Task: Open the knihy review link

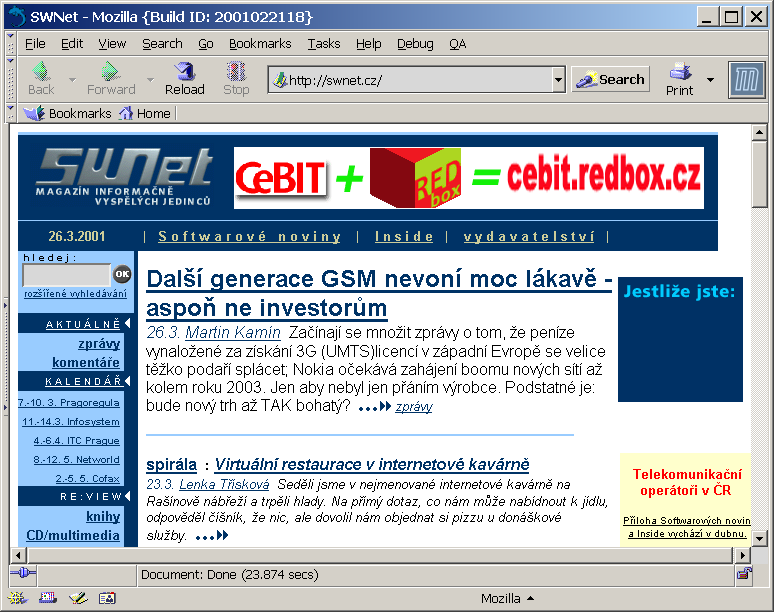Action: (x=103, y=517)
